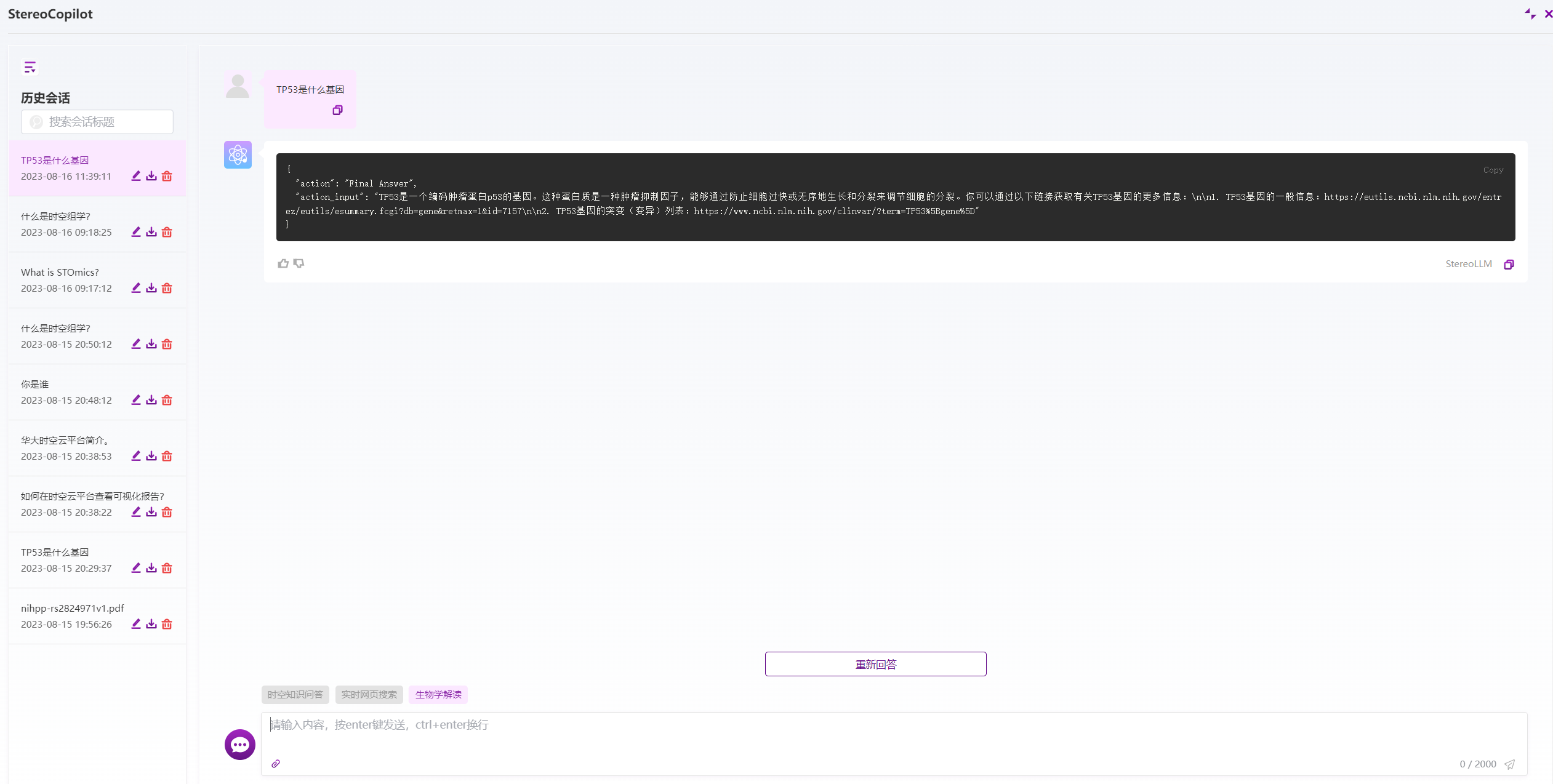Open the TP53是什么基因 20:29:37 conversation
The height and width of the screenshot is (784, 1553).
(x=97, y=560)
